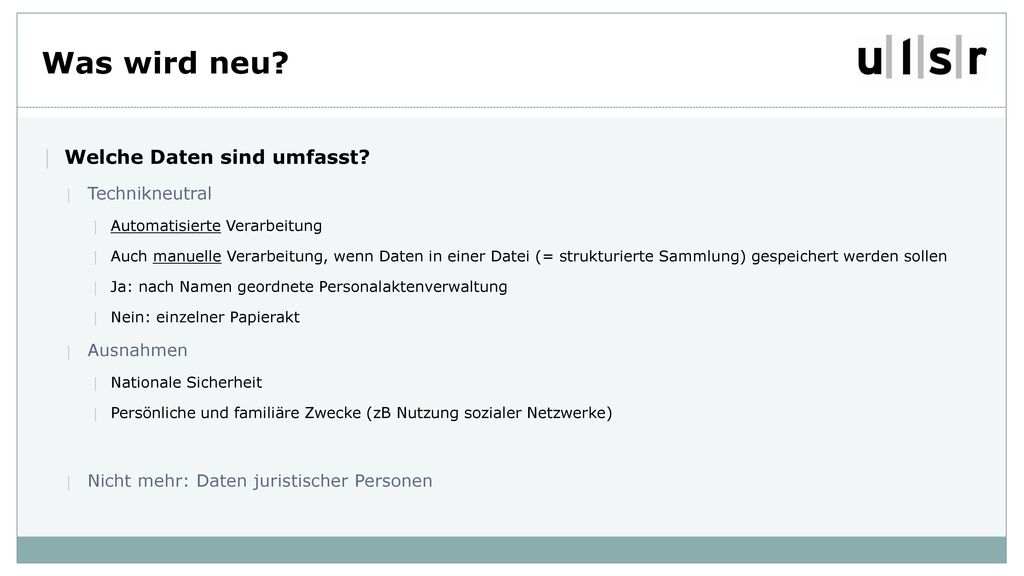Click the ullsr logo
This screenshot has width=1024, height=576.
[x=921, y=57]
